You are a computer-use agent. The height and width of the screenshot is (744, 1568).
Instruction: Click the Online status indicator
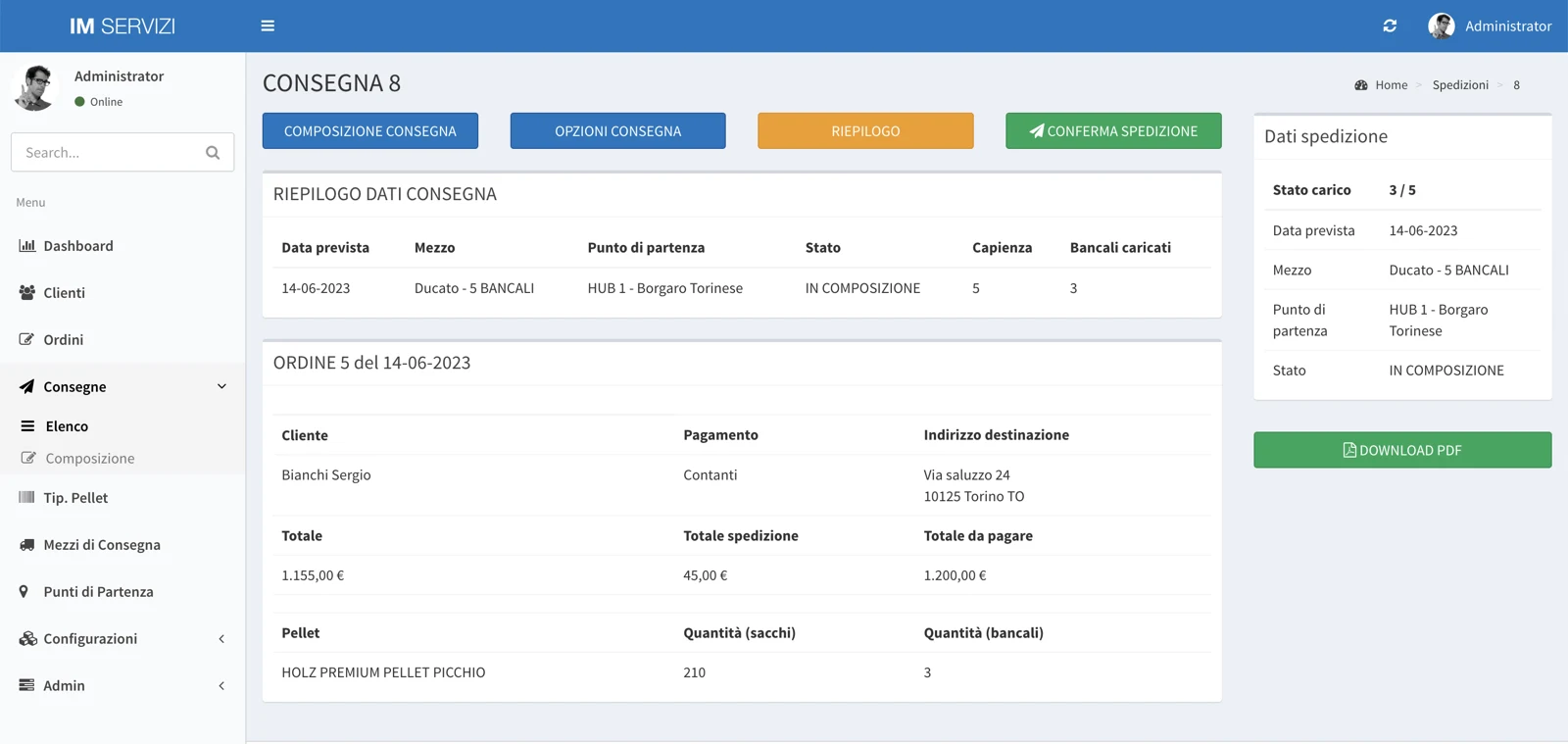pos(98,102)
